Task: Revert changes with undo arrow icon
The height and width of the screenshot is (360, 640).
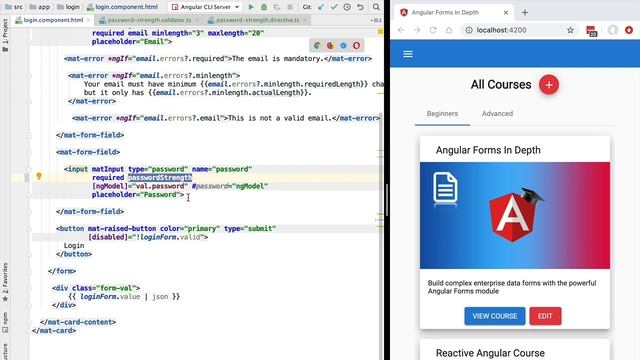Action: [x=360, y=7]
